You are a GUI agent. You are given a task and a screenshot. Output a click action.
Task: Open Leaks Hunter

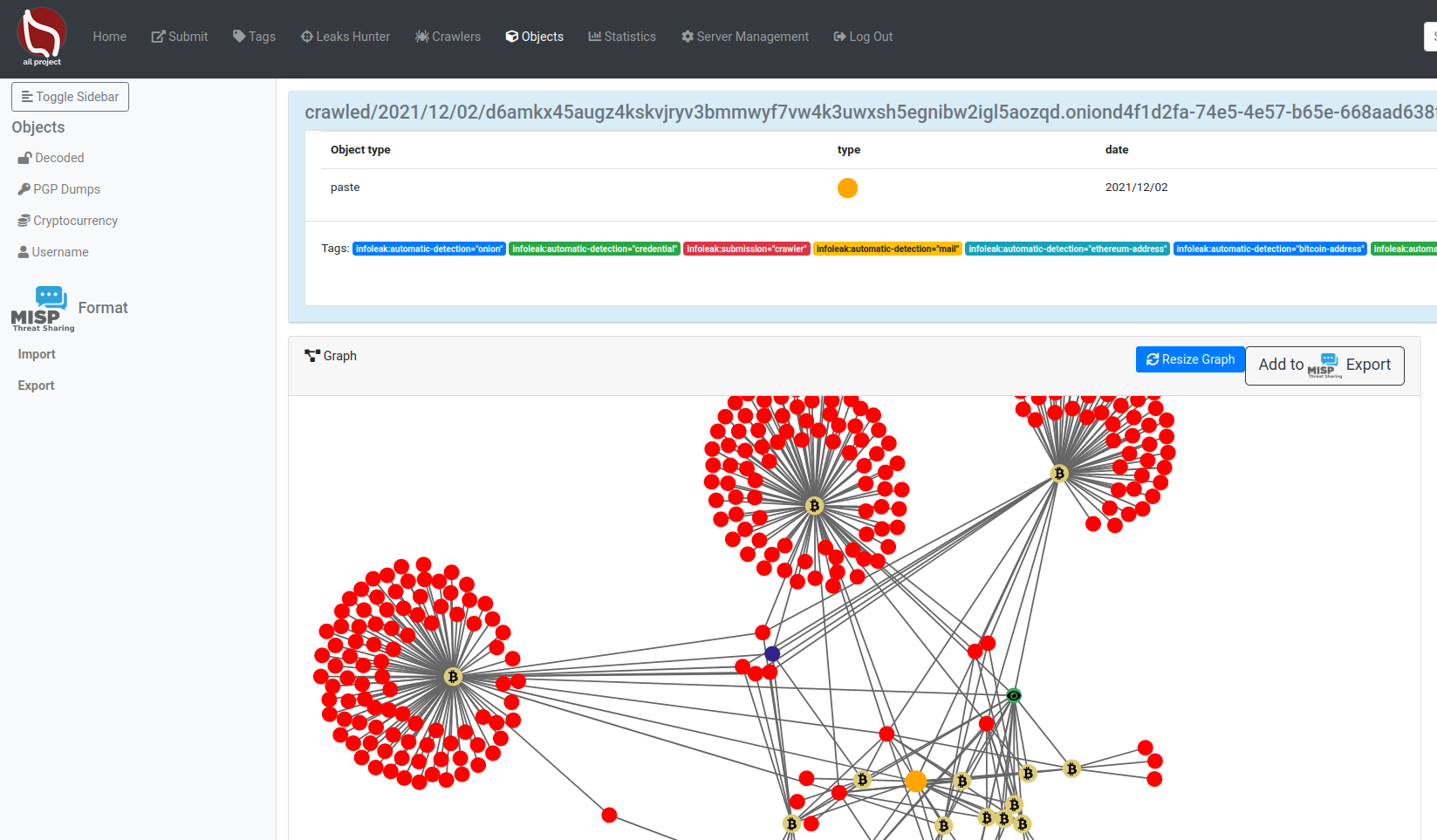click(x=346, y=37)
